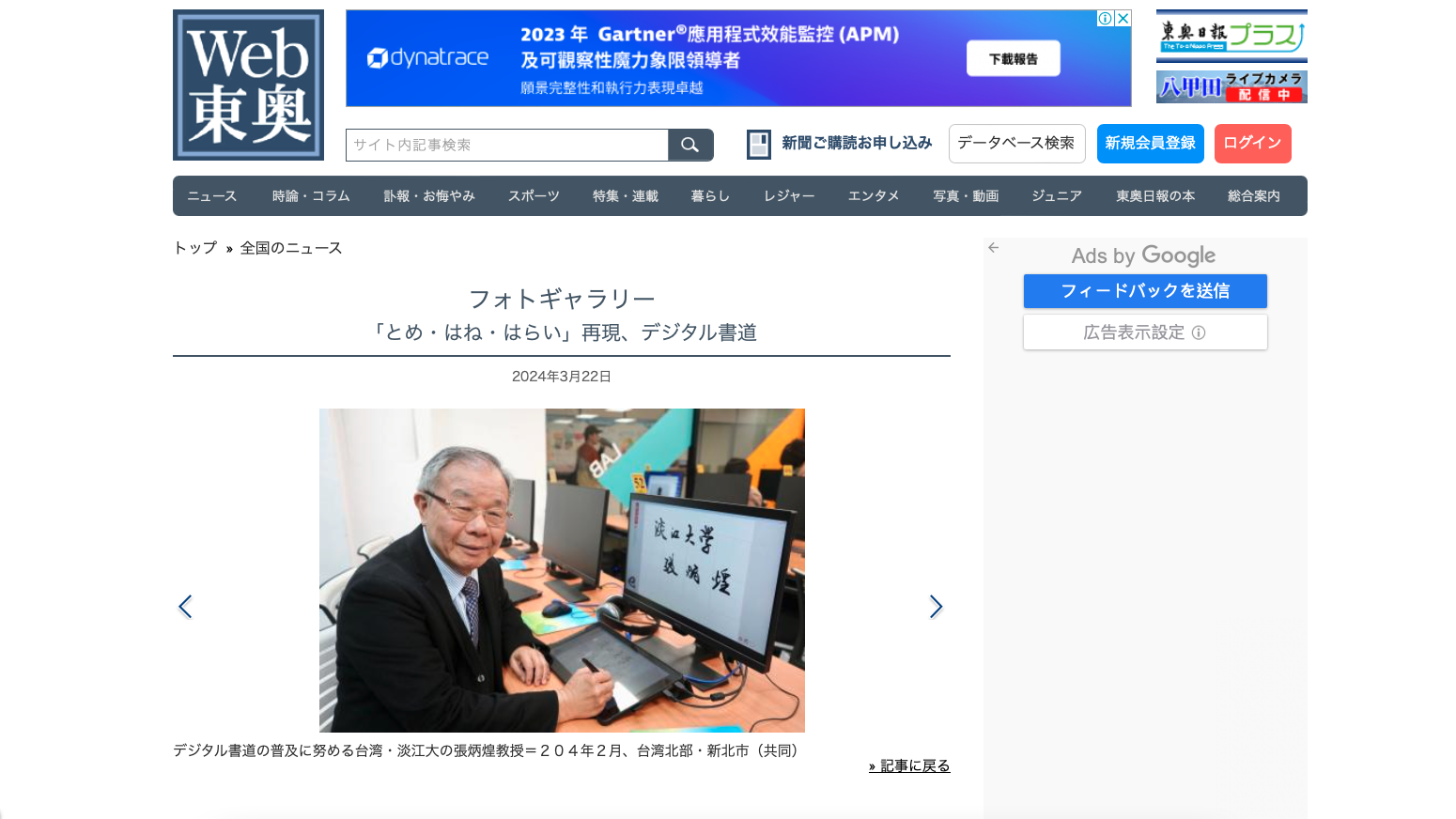Select the 写真・動画 menu item
This screenshot has height=819, width=1456.
point(965,196)
